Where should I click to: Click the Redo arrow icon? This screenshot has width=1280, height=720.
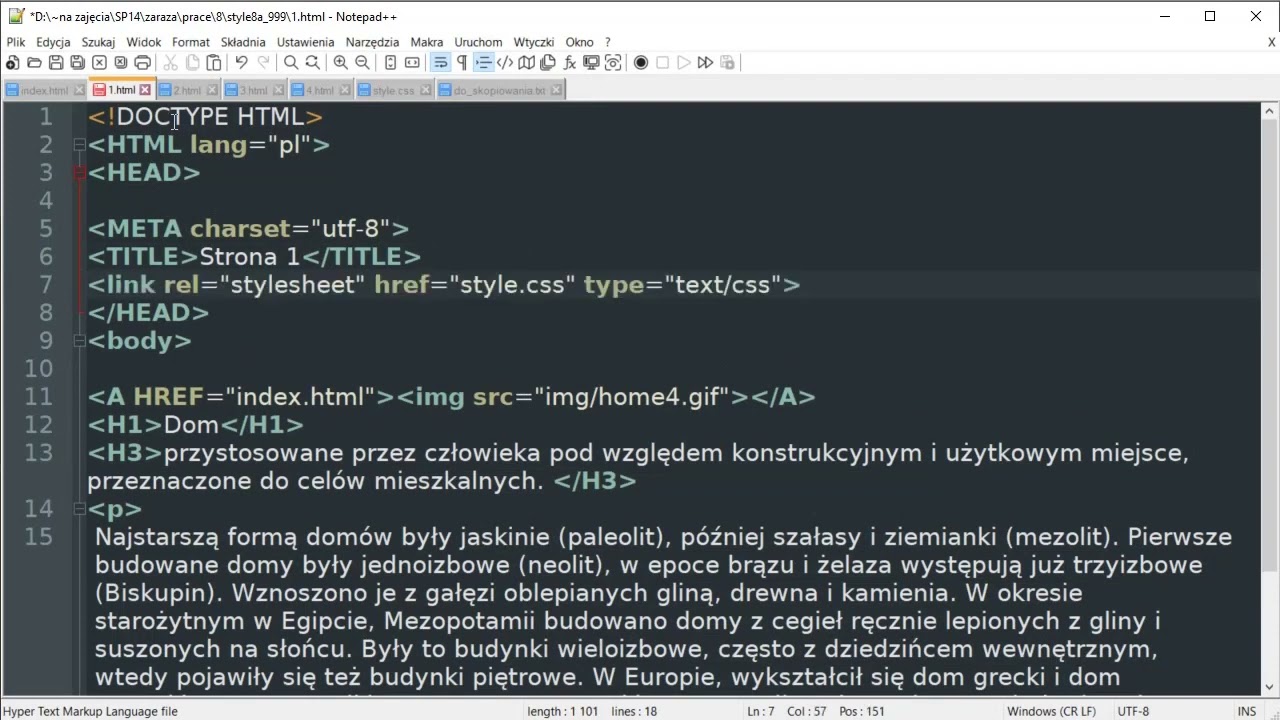pyautogui.click(x=263, y=63)
